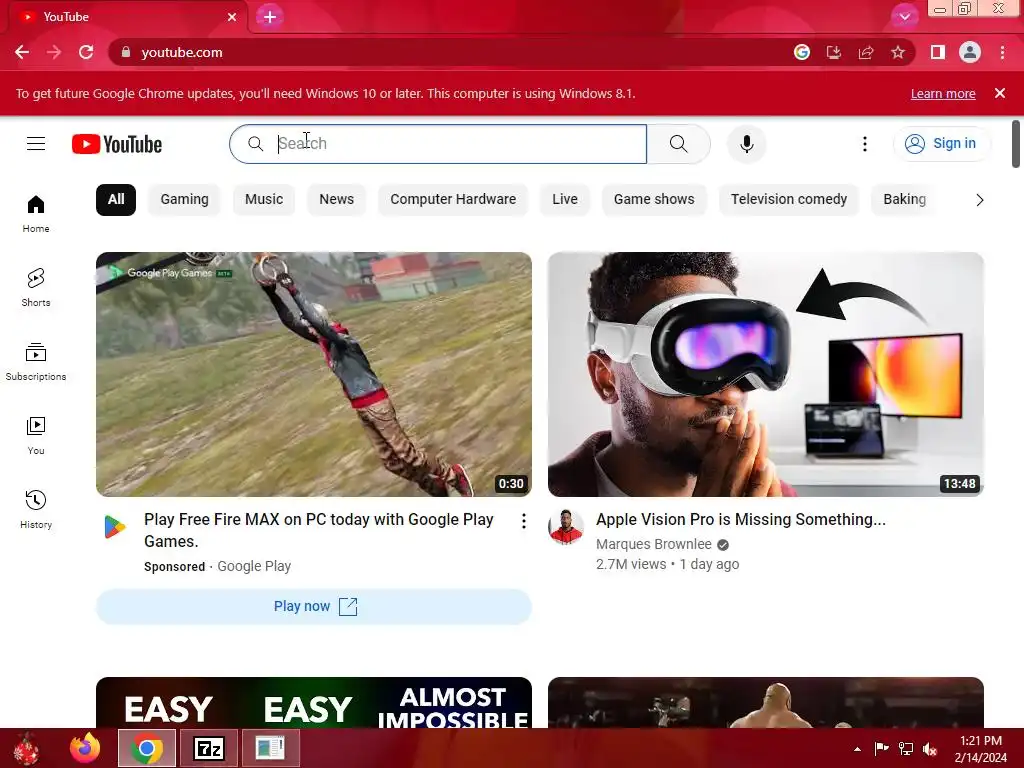Select the Music filter chip
This screenshot has width=1024, height=768.
(x=264, y=199)
